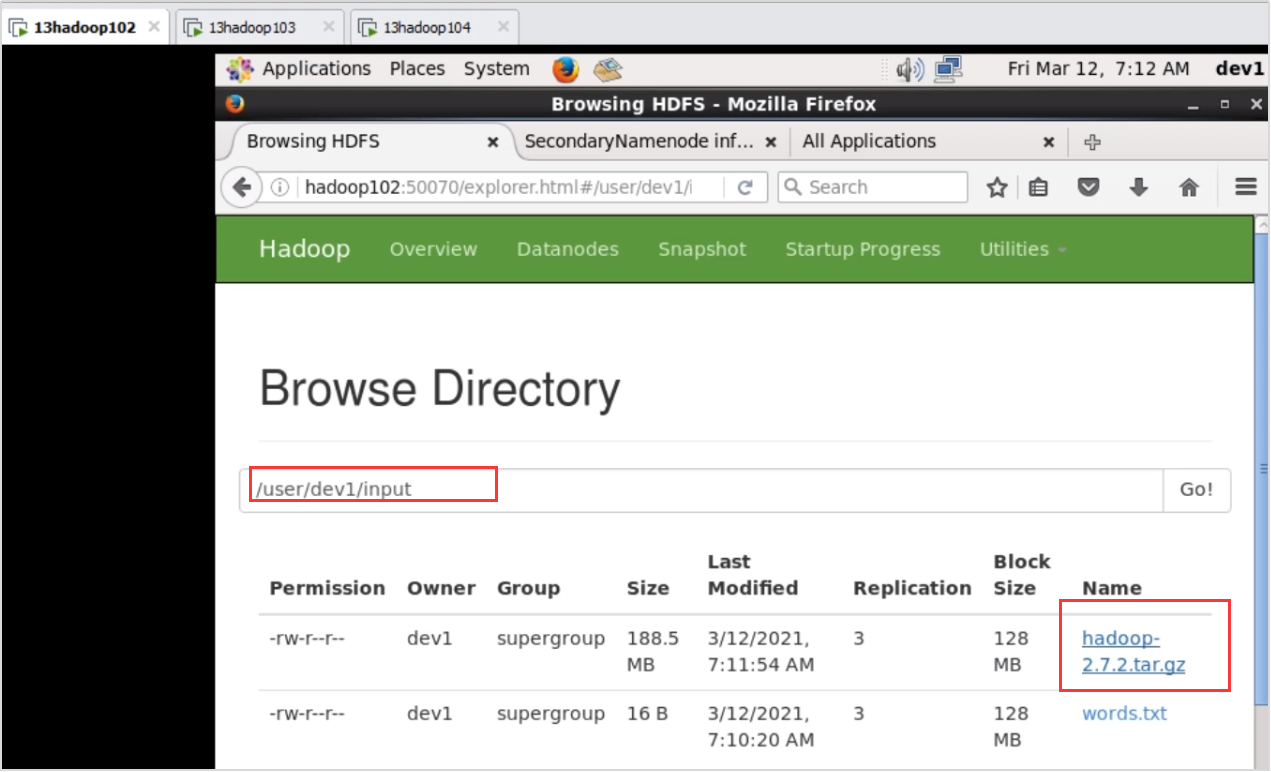Close the Browsing HDFS tab
This screenshot has height=772, width=1271.
[x=493, y=142]
